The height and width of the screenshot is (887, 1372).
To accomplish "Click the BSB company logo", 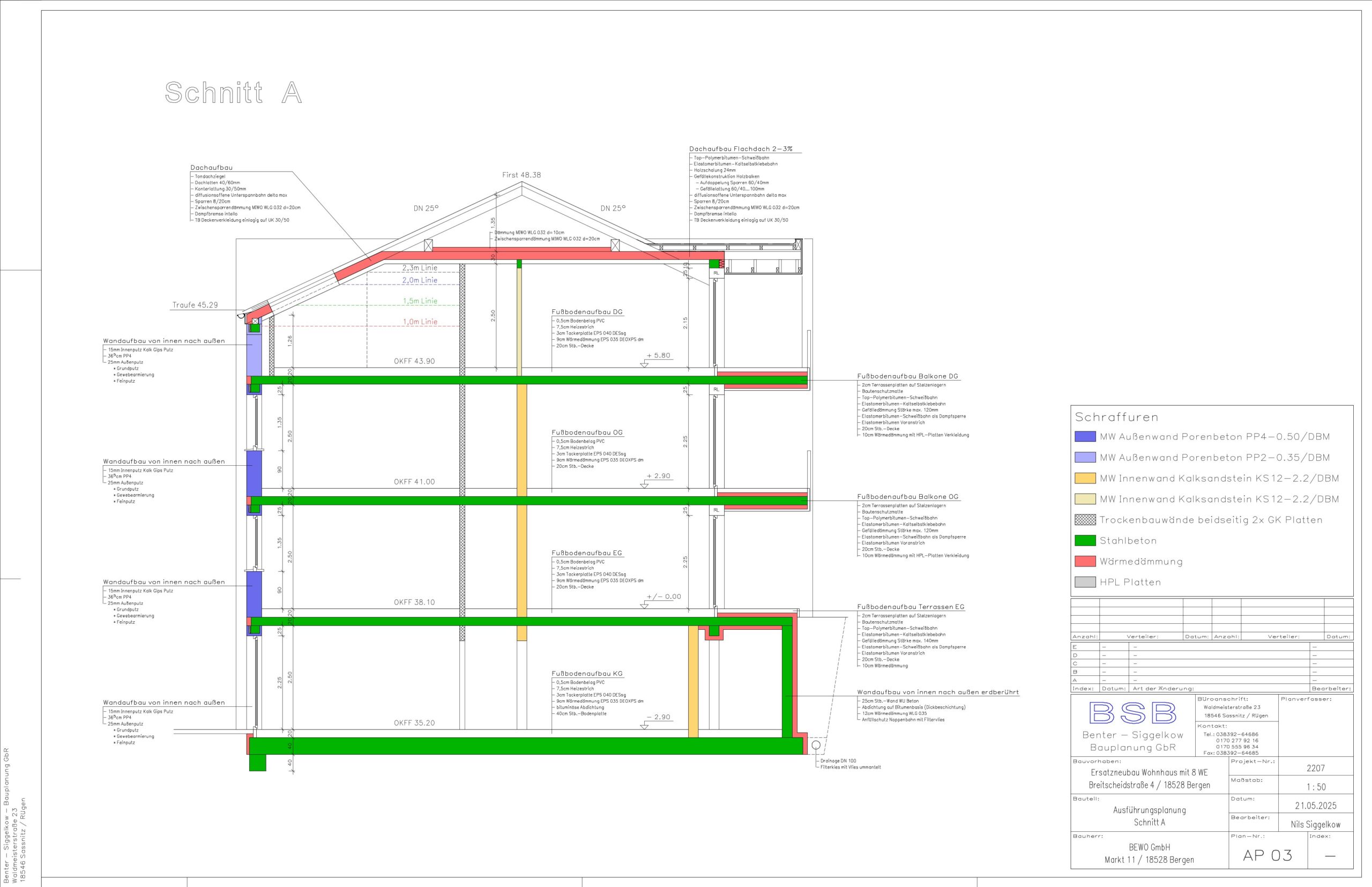I will click(x=1132, y=713).
